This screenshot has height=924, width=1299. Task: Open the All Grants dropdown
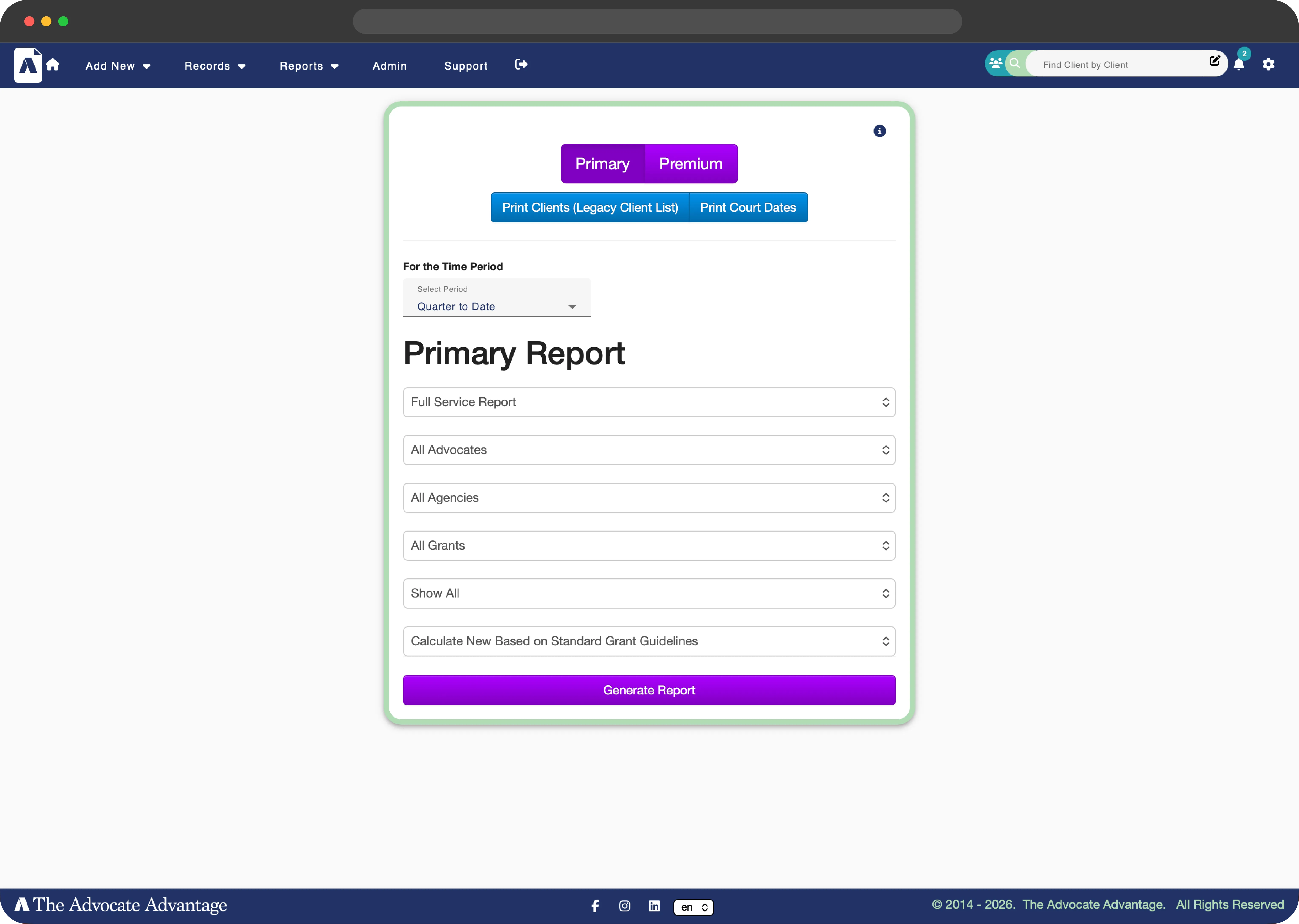pos(649,546)
